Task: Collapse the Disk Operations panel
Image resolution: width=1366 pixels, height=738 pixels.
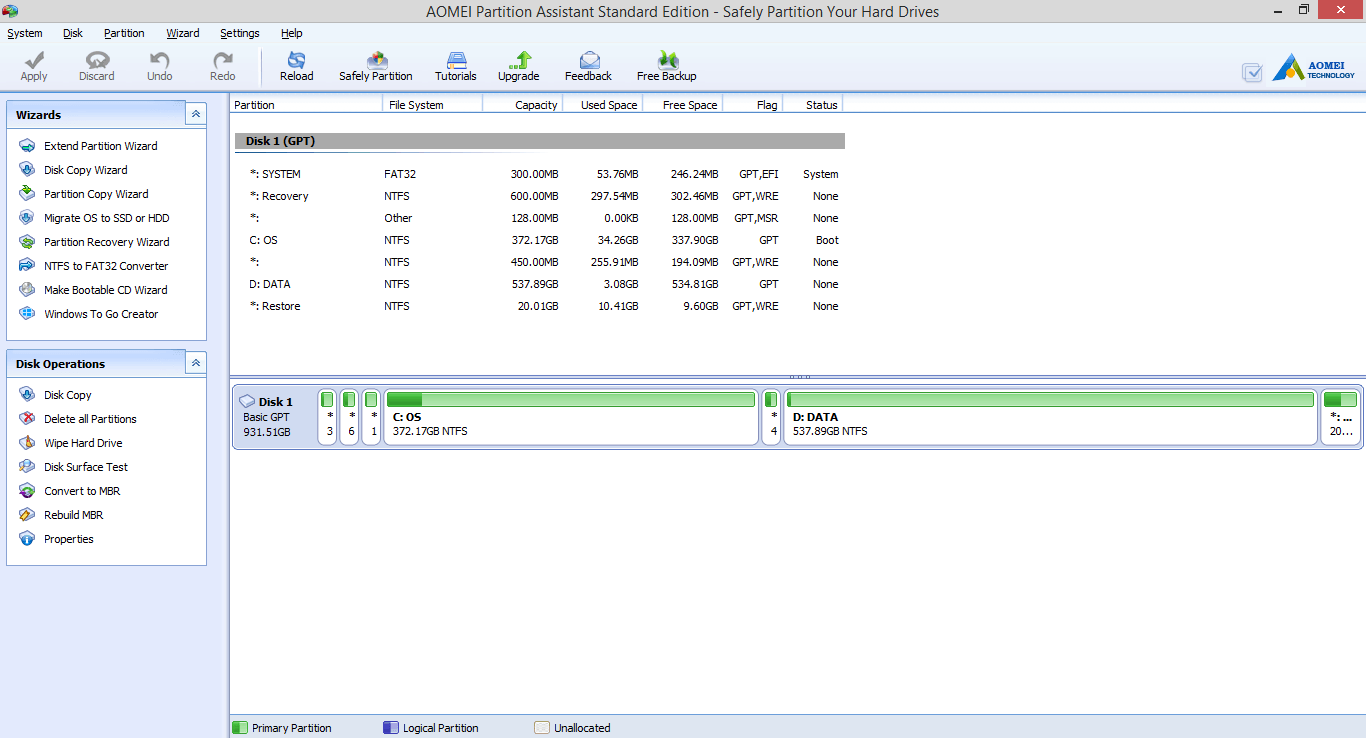Action: [196, 363]
